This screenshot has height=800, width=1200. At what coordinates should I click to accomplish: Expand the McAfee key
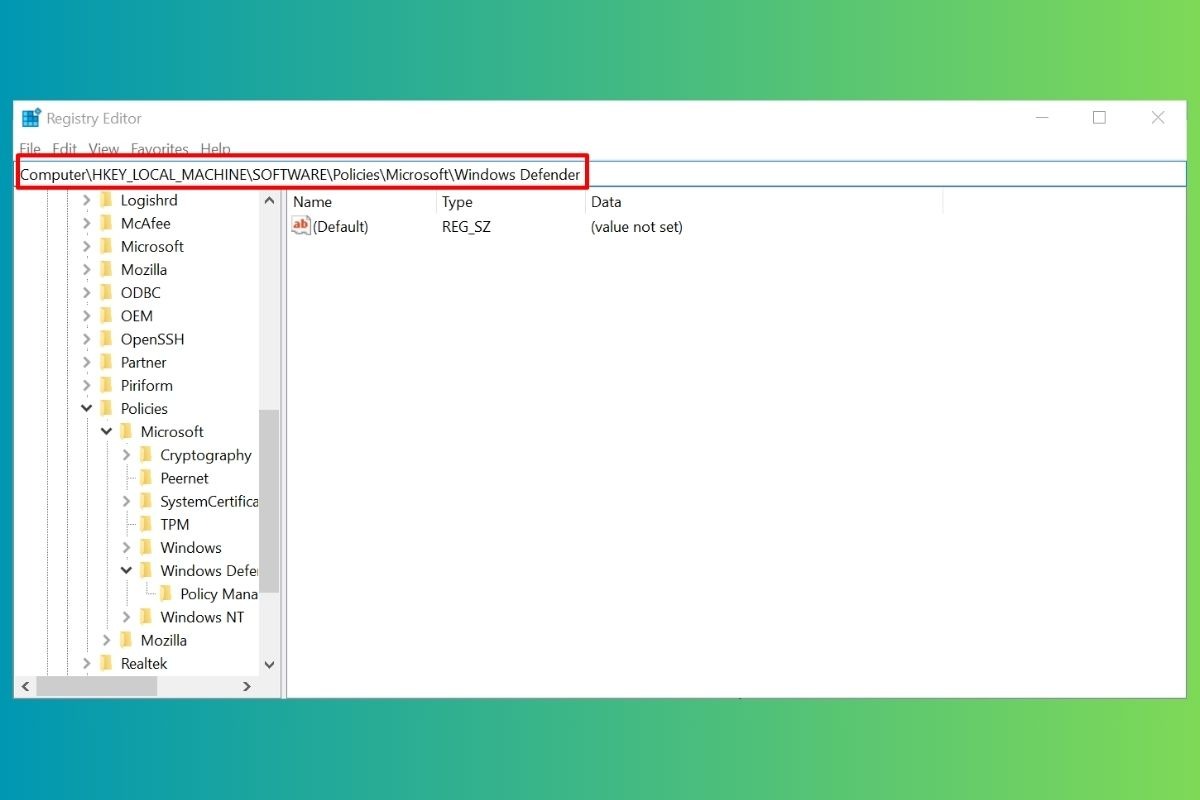(x=87, y=223)
